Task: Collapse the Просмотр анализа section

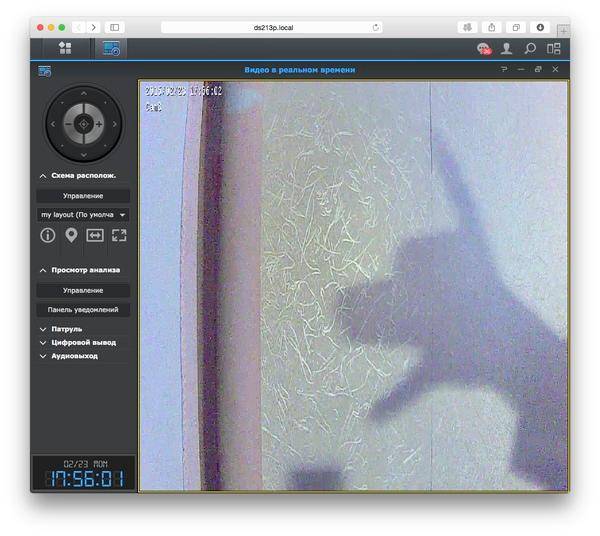Action: click(43, 270)
